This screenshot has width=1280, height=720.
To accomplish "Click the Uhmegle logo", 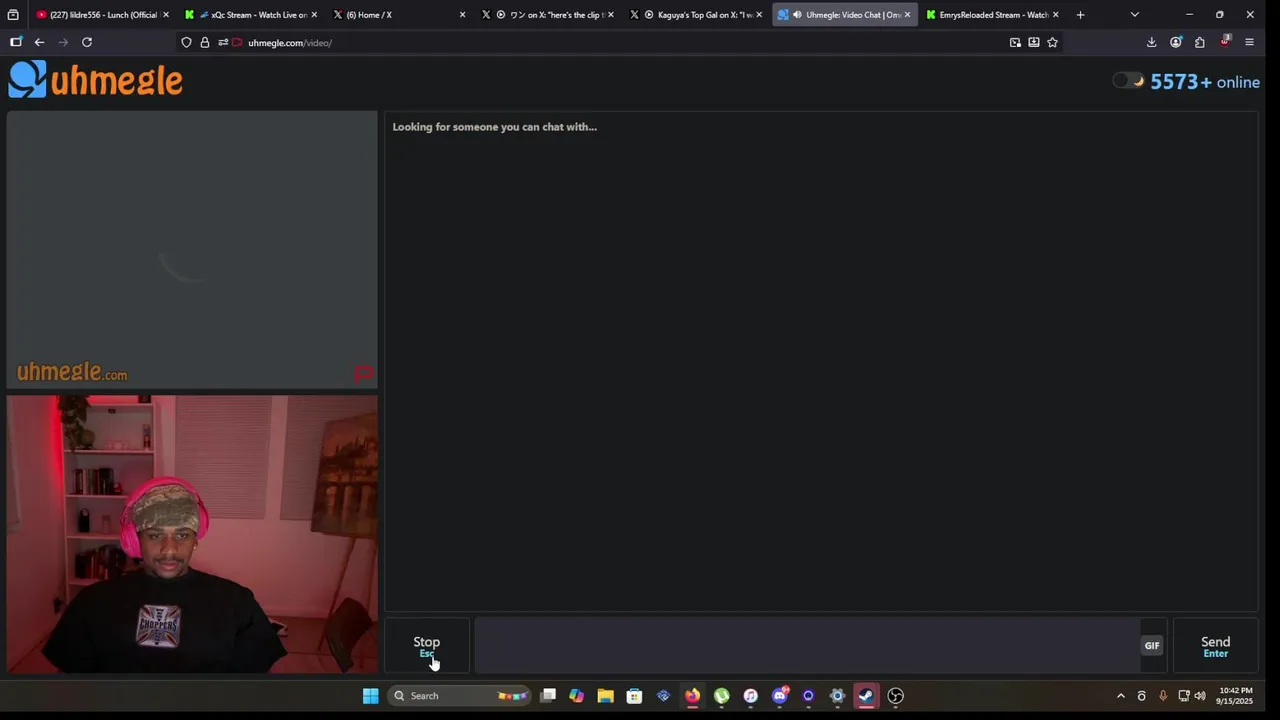I will point(96,80).
